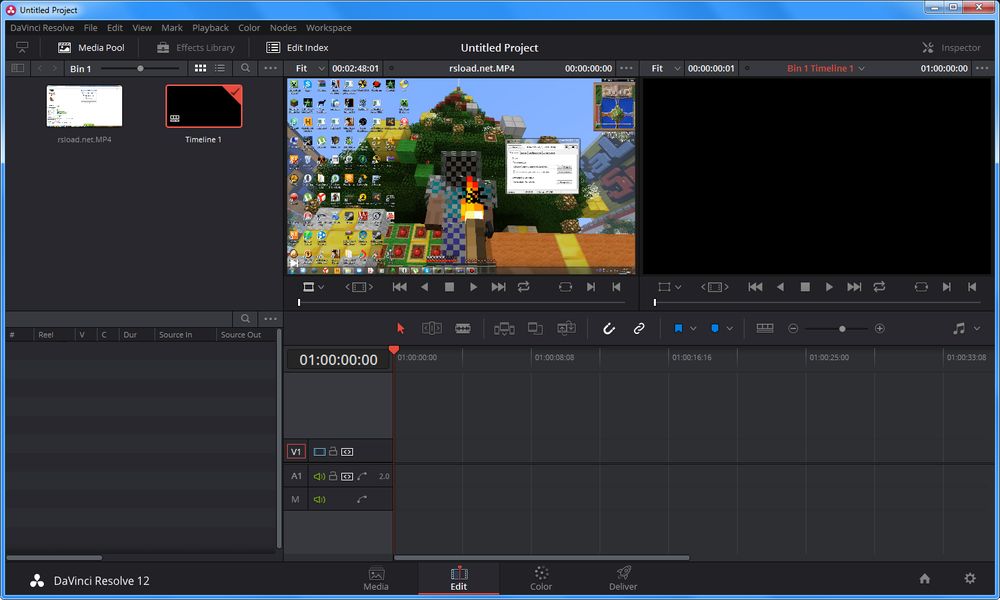Select the Razor edit tool

pyautogui.click(x=462, y=328)
